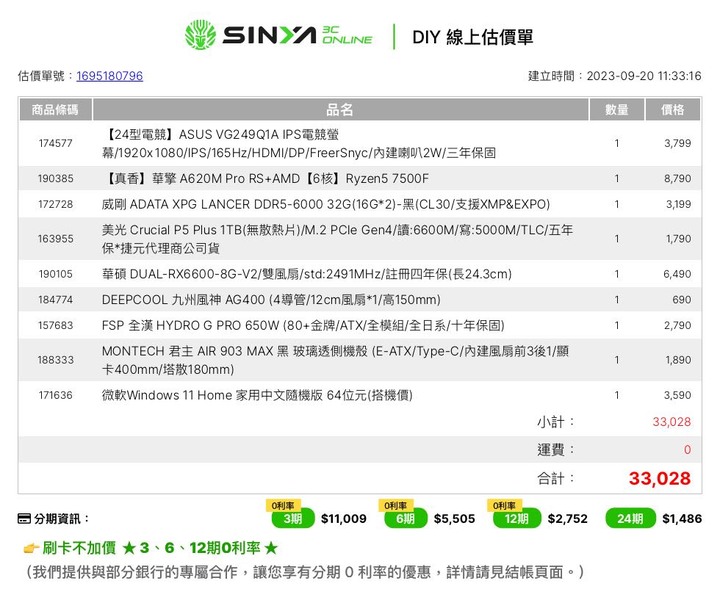Screen dimensions: 720x600
Task: Click the 華碩 DUAL-RX6600-8G-V2 item name
Action: coord(307,274)
